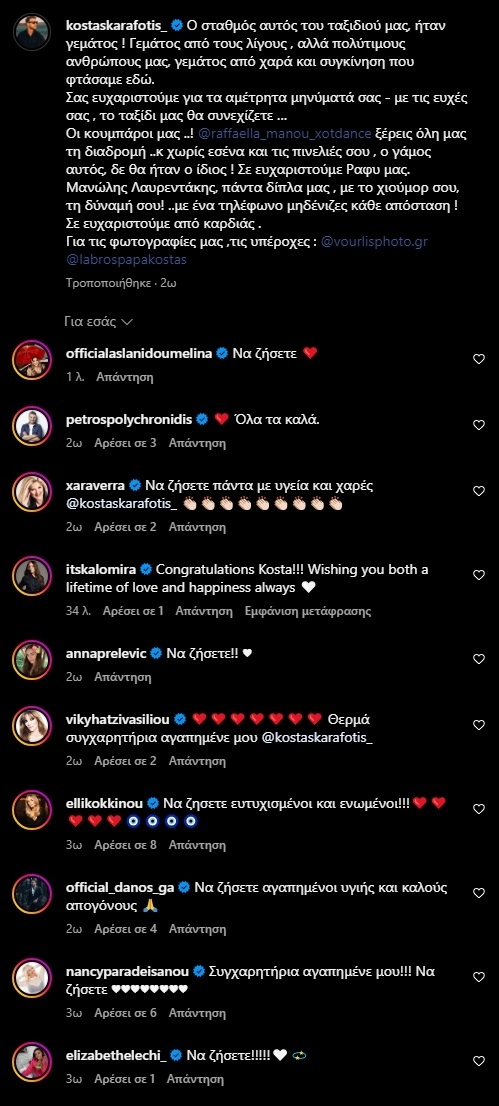This screenshot has height=1106, width=499.
Task: Like vikyhatzivasiliou's comment via the heart icon
Action: pyautogui.click(x=479, y=724)
